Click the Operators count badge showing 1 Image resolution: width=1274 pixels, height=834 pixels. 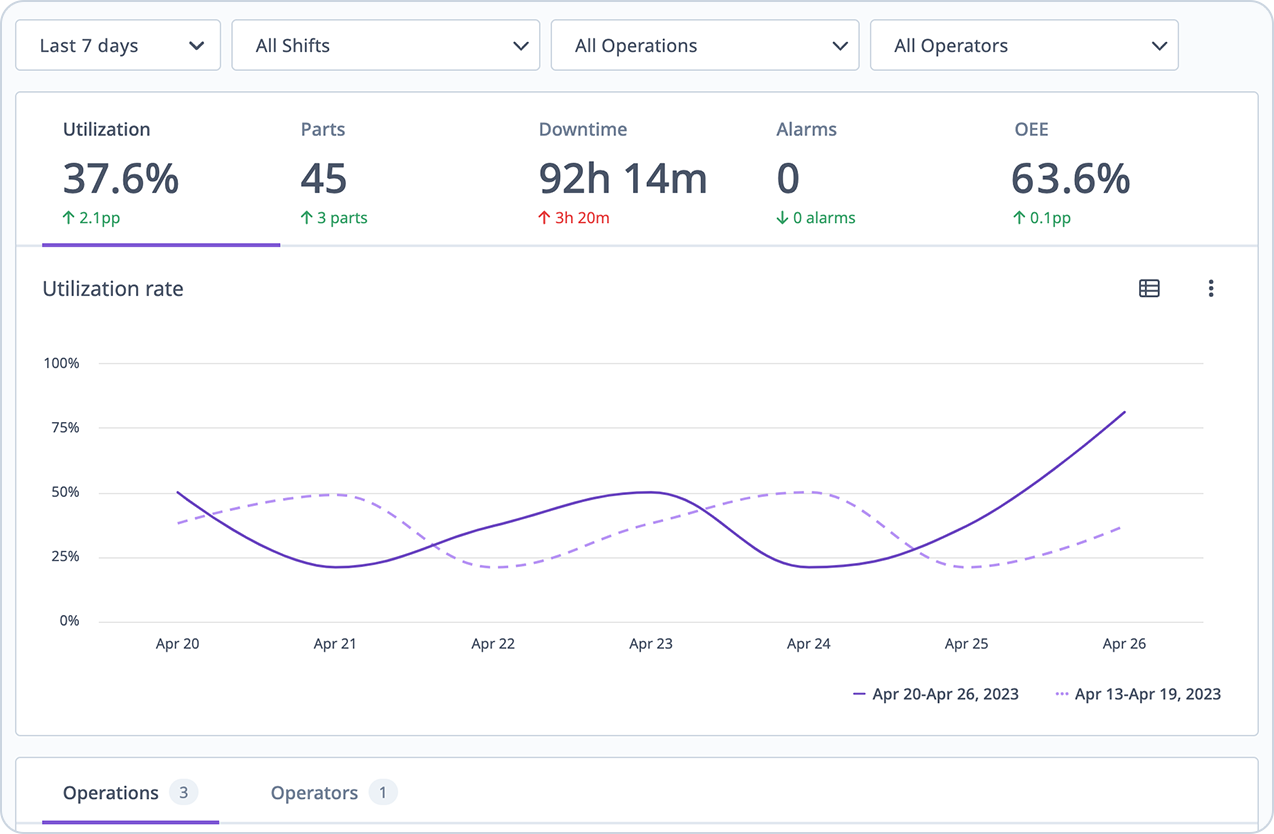[382, 793]
